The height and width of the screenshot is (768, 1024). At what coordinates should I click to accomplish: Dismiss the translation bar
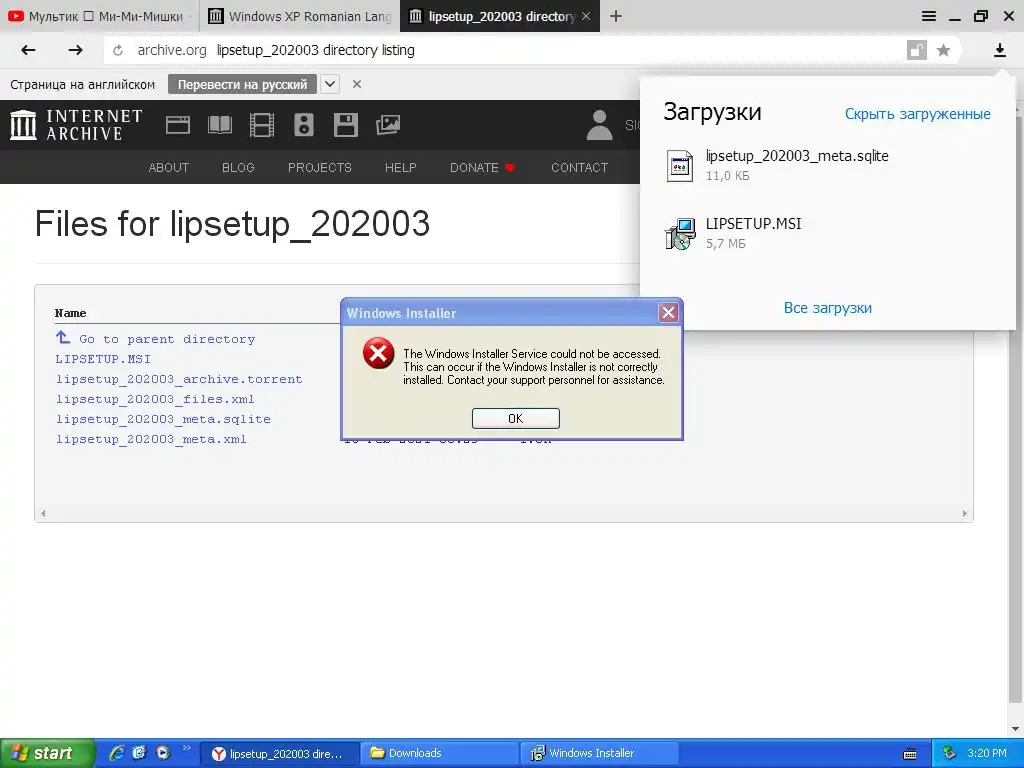357,84
